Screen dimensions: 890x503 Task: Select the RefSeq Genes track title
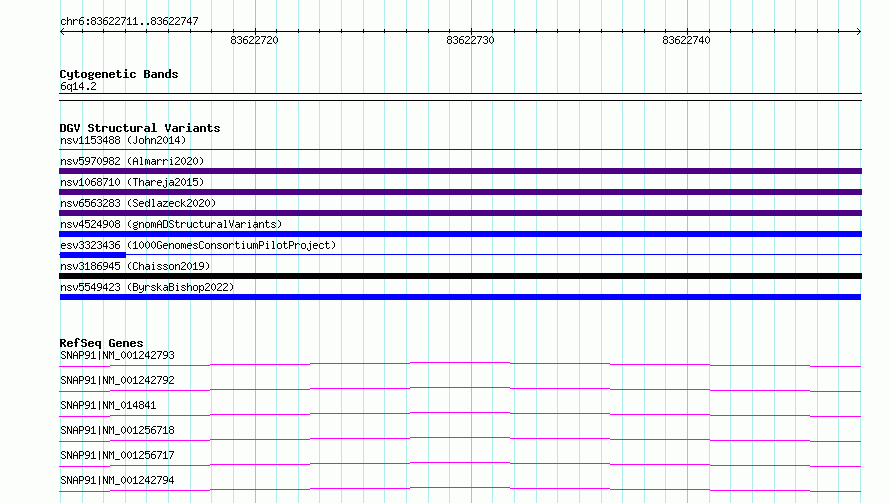(x=101, y=343)
